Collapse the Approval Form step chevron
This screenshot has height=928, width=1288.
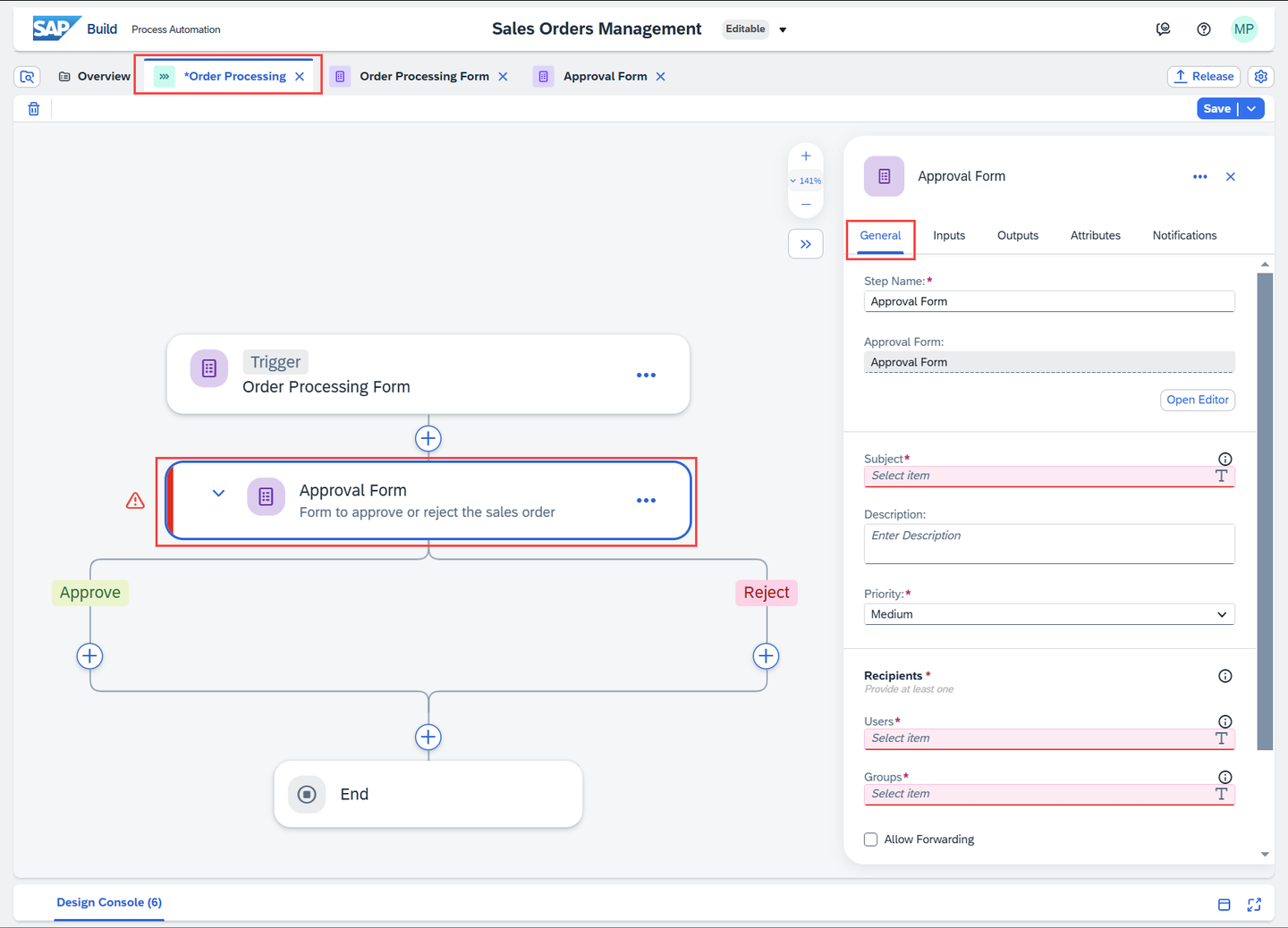[218, 494]
